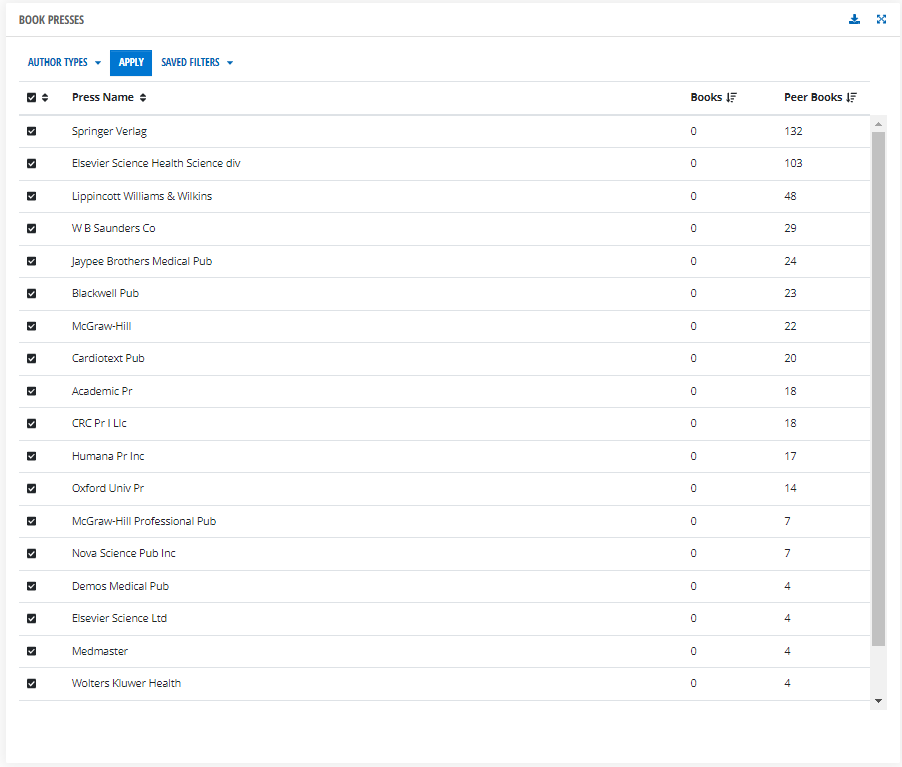Uncheck the Oxford Univ Pr checkbox

[32, 489]
